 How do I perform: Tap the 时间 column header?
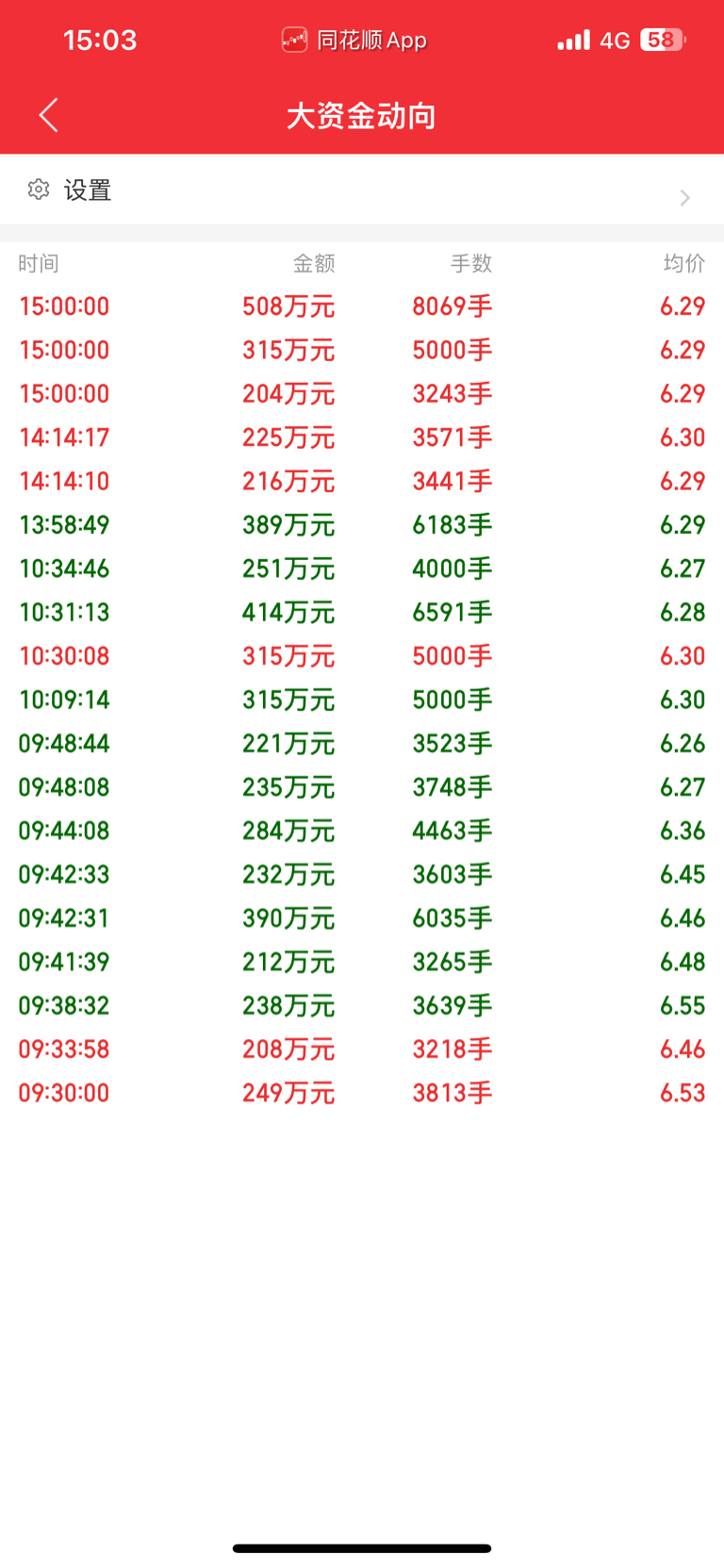[39, 263]
